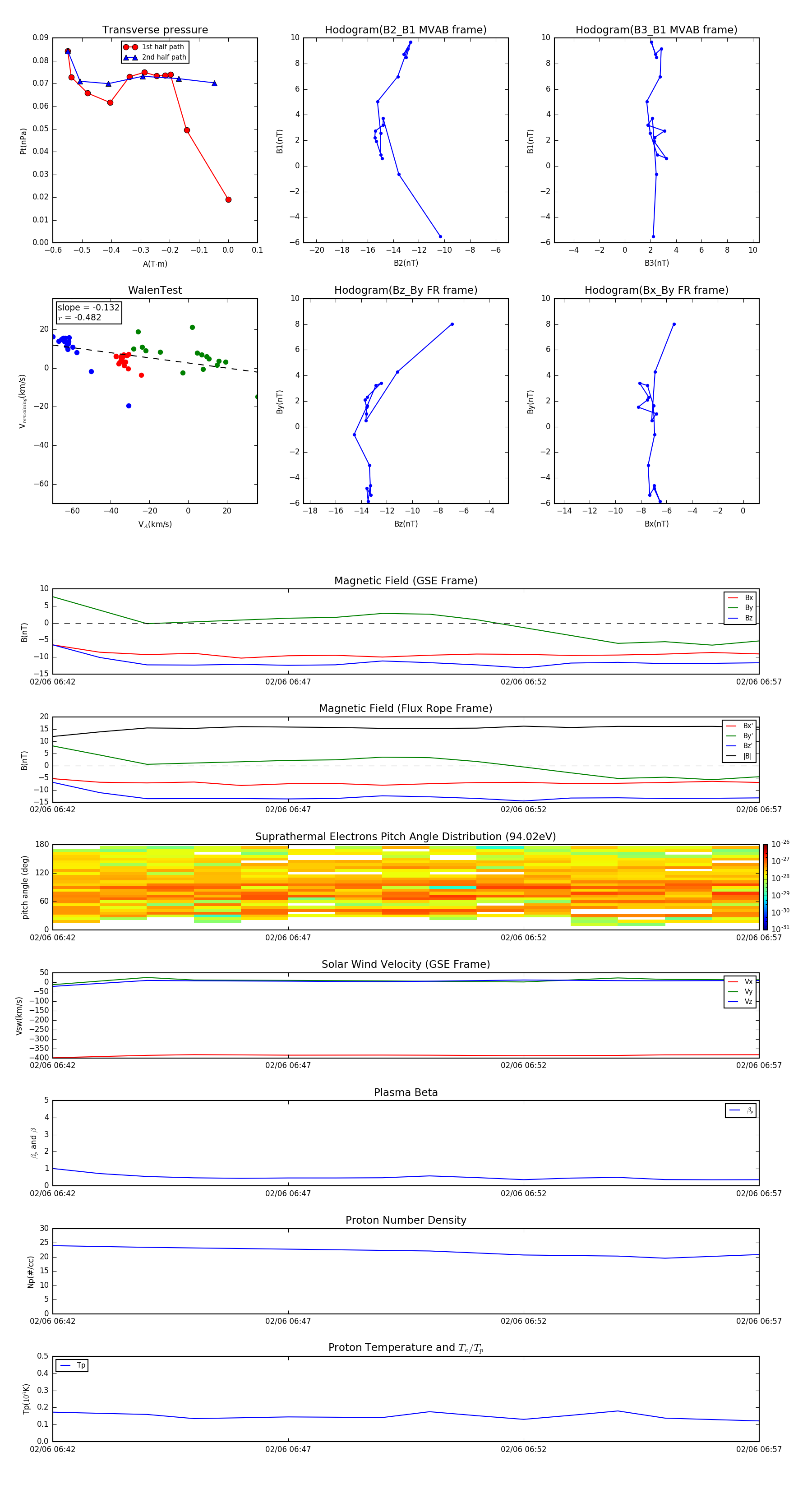This screenshot has height=1489, width=812.
Task: Click the Plasma Beta y-axis label
Action: click(33, 1143)
